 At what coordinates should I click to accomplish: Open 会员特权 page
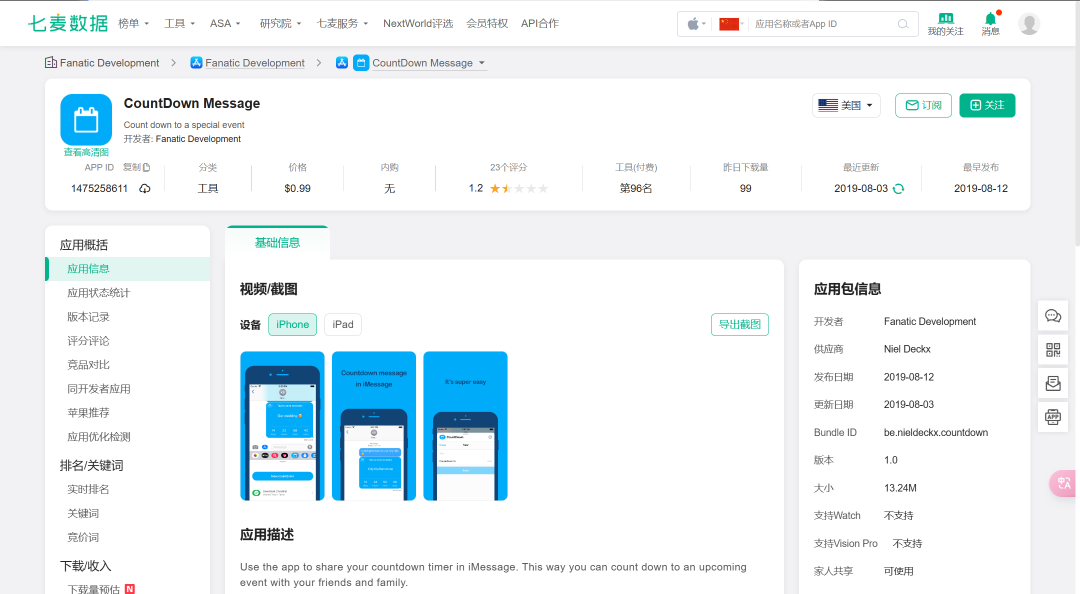[x=487, y=23]
